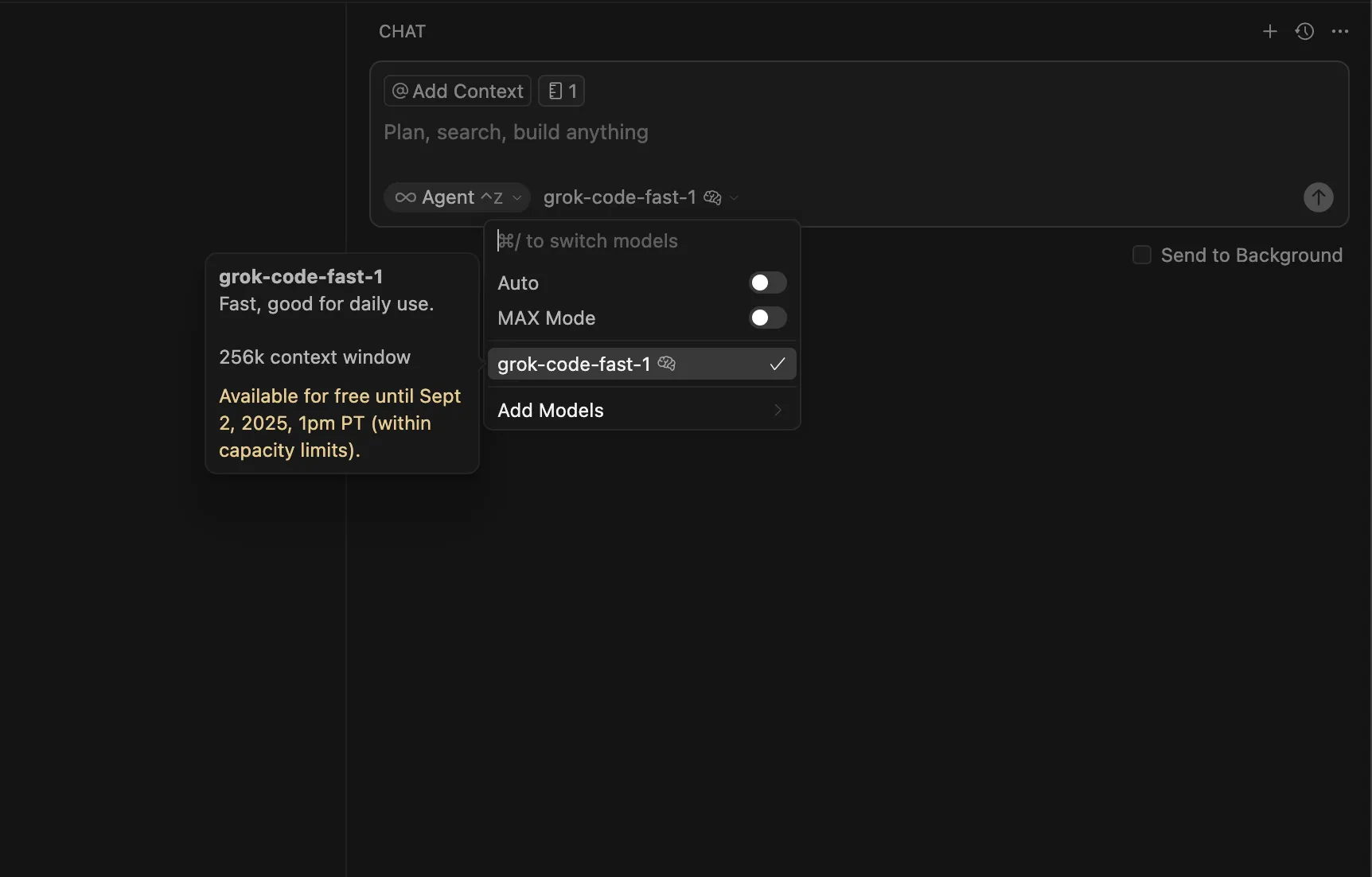Click the Add Context button
Screen dimensions: 1372x877
click(x=458, y=91)
